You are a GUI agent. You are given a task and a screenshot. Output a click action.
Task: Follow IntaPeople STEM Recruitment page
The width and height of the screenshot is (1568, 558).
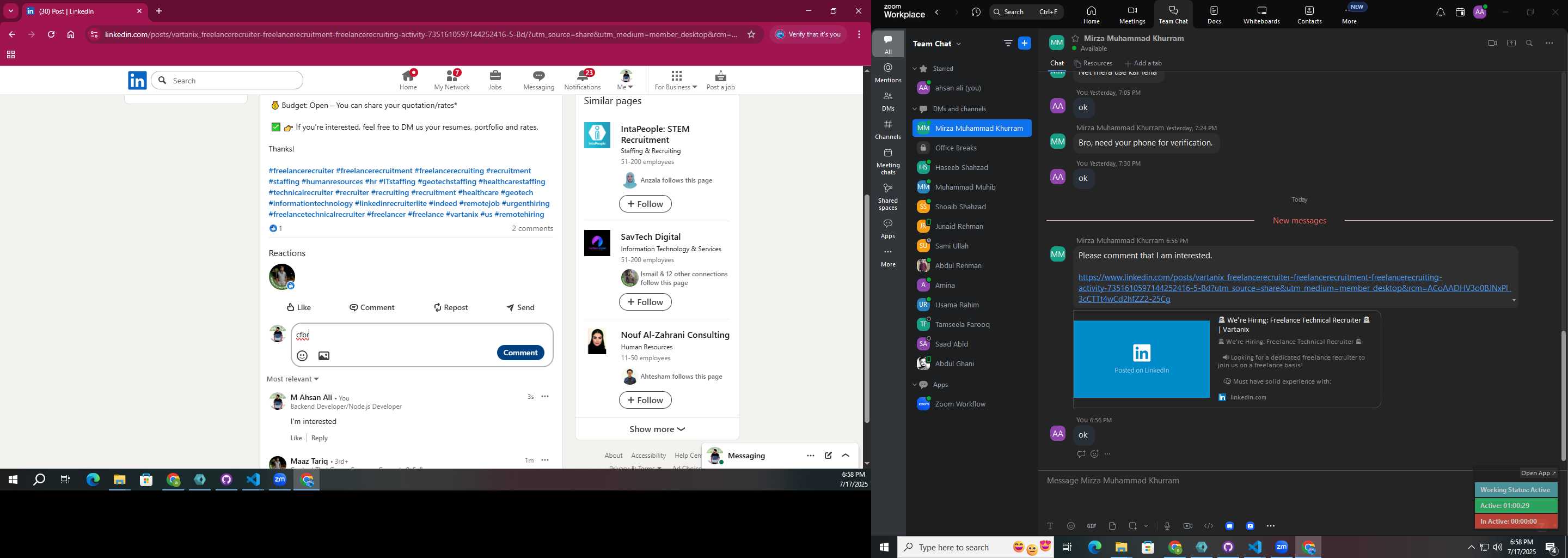click(645, 204)
